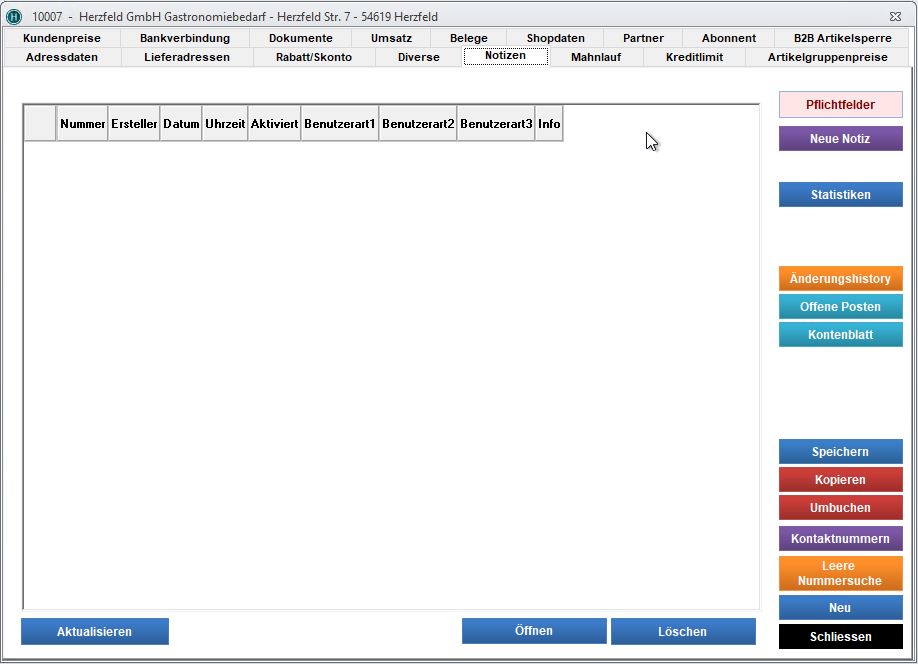Go to the Rabatt/Skonto tab
Viewport: 918px width, 664px height.
313,57
